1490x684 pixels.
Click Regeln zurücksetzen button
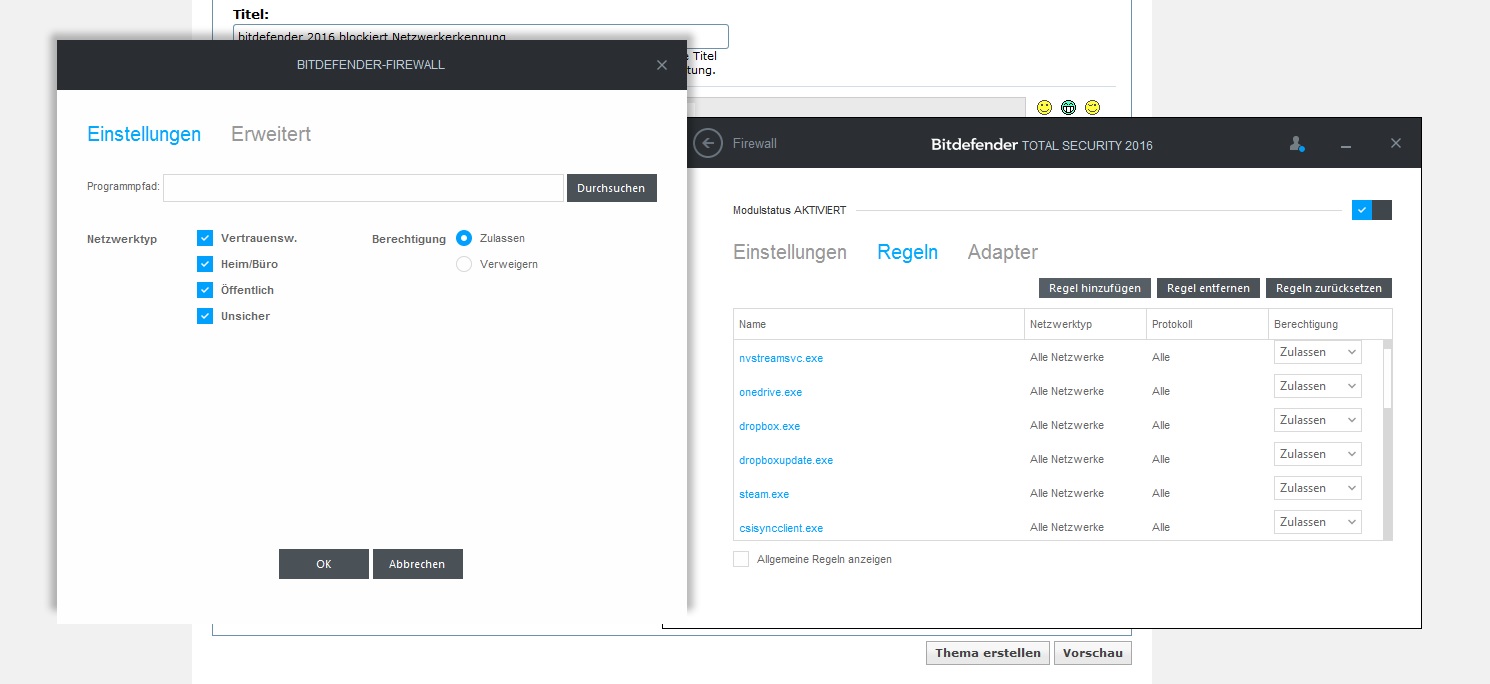click(x=1329, y=288)
